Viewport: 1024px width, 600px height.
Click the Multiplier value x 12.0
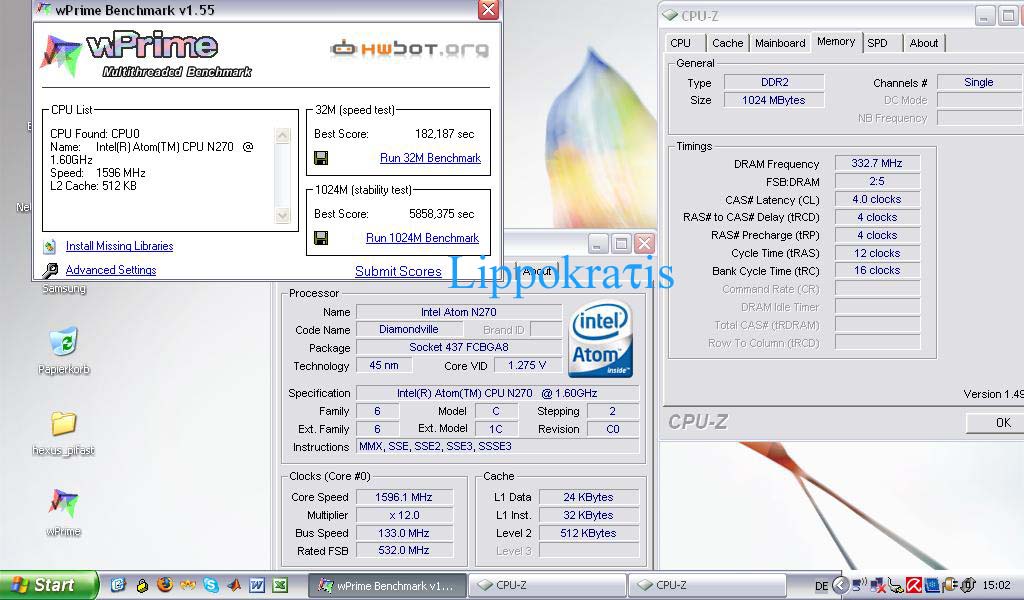404,515
